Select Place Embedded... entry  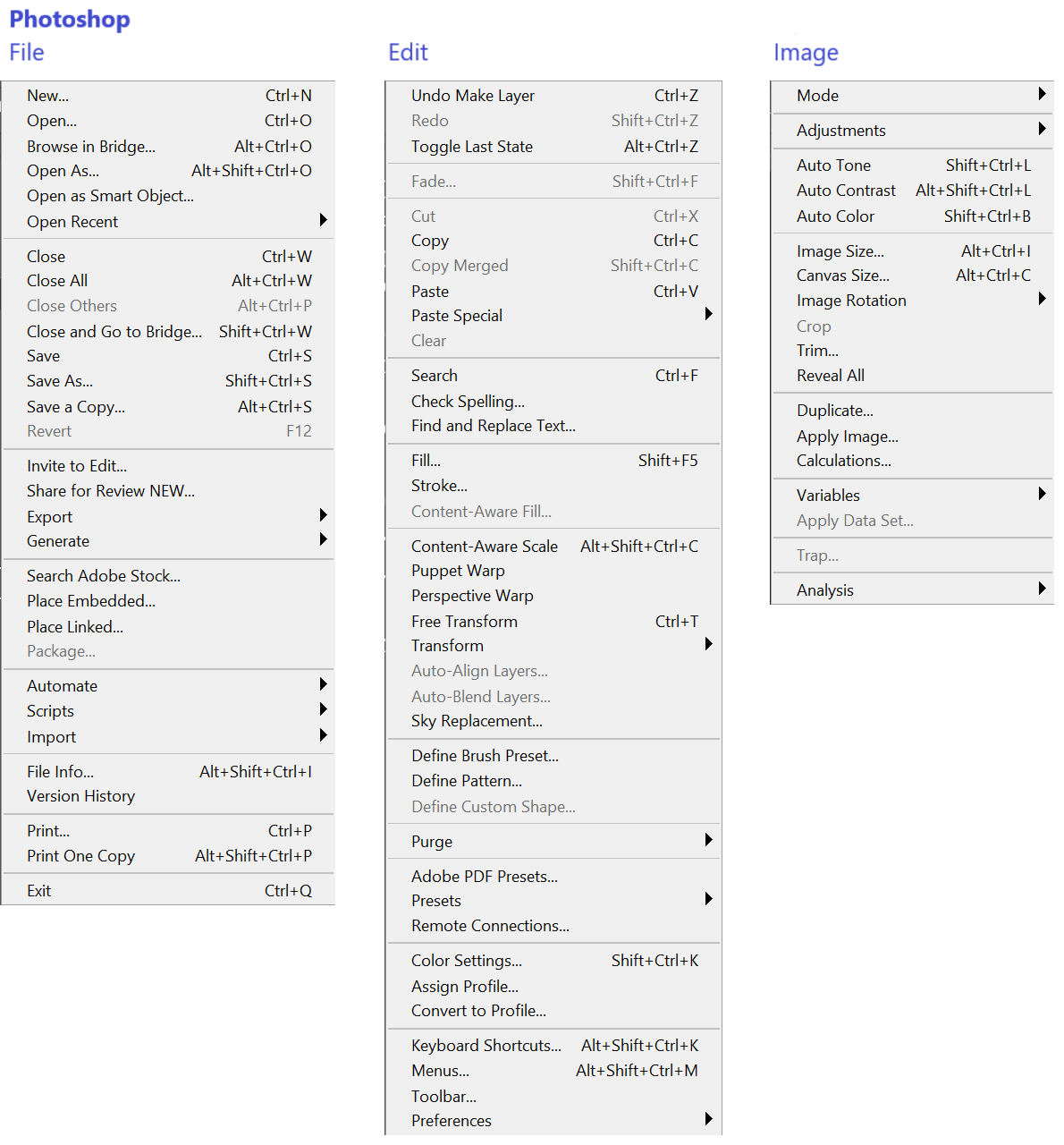pos(91,601)
